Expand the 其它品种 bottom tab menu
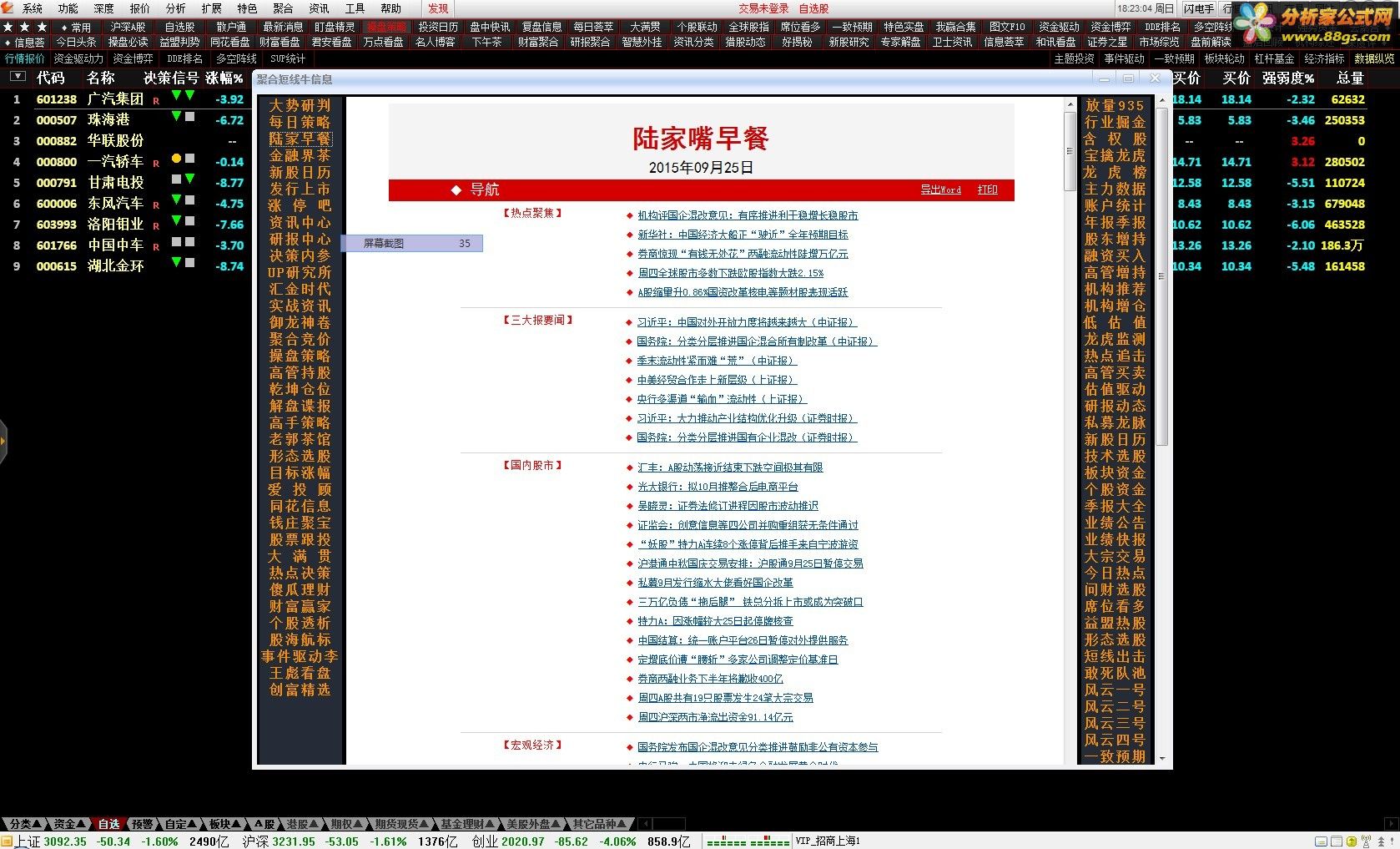The image size is (1400, 849). [597, 824]
